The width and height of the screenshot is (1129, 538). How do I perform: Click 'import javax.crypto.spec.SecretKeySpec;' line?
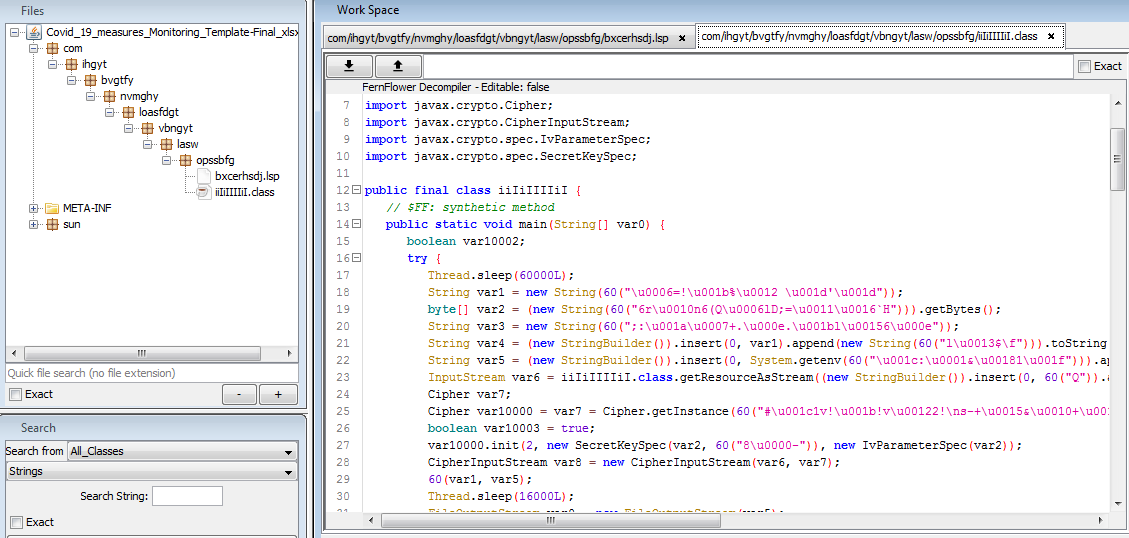(500, 156)
